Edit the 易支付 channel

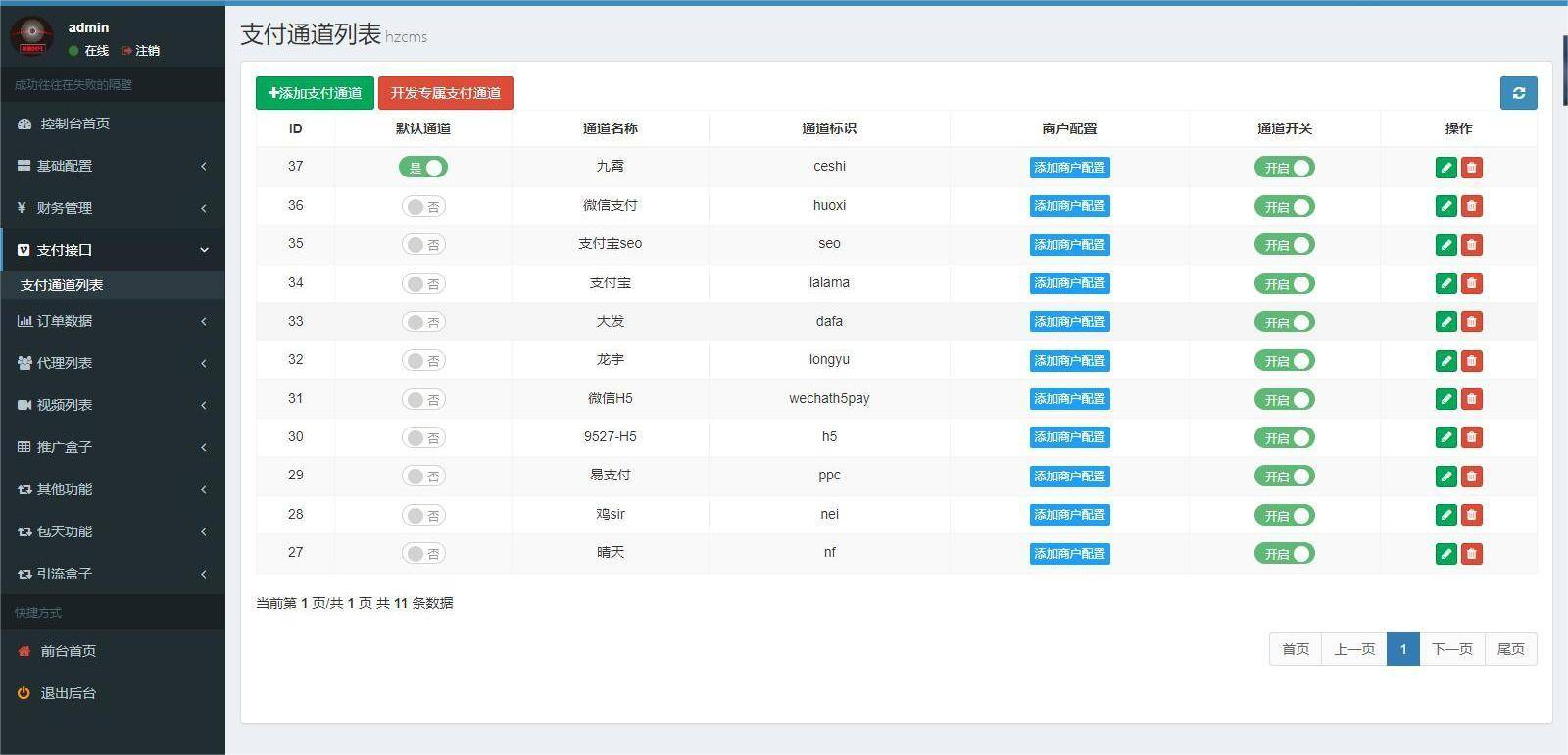point(1445,476)
